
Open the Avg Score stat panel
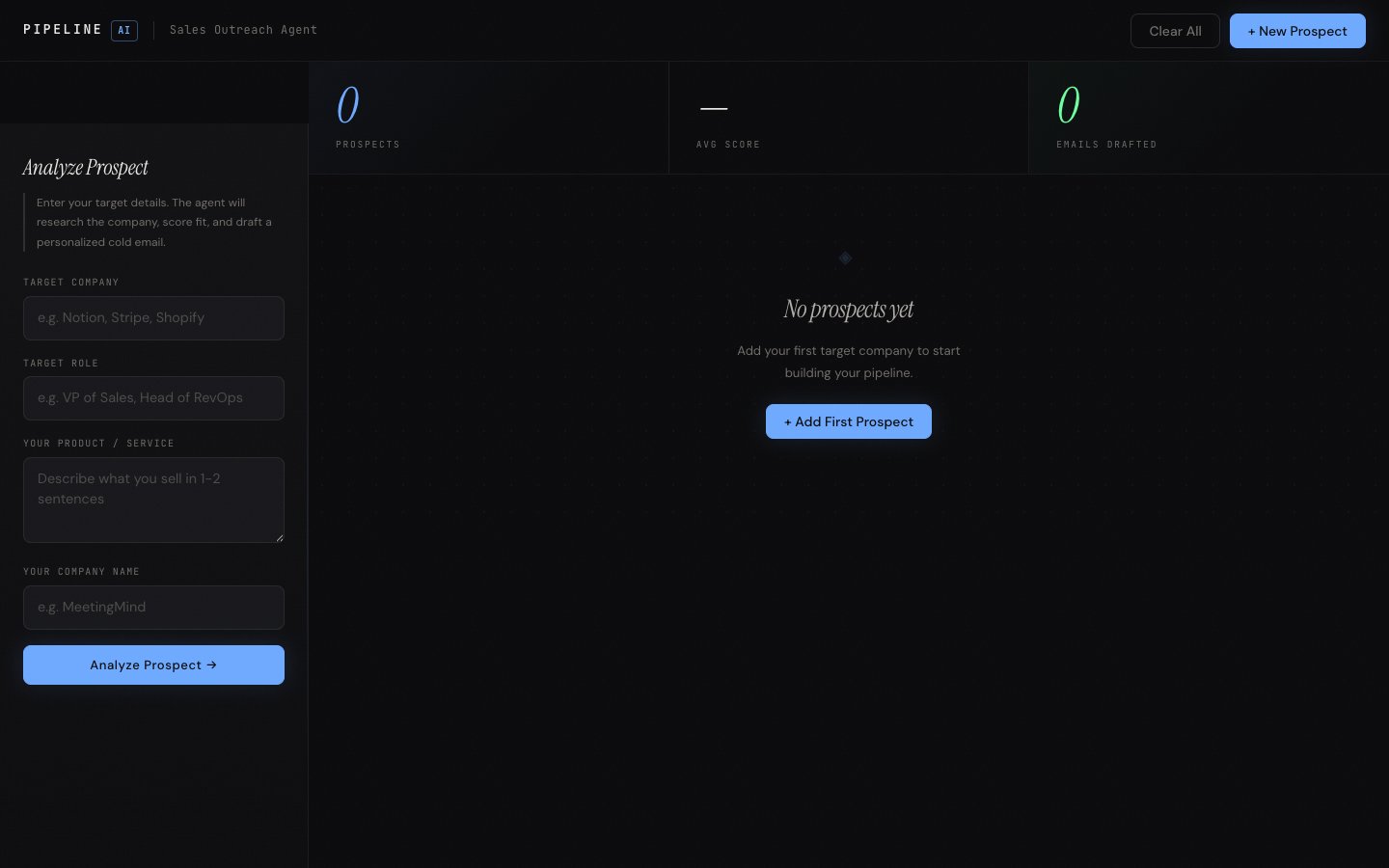coord(849,116)
